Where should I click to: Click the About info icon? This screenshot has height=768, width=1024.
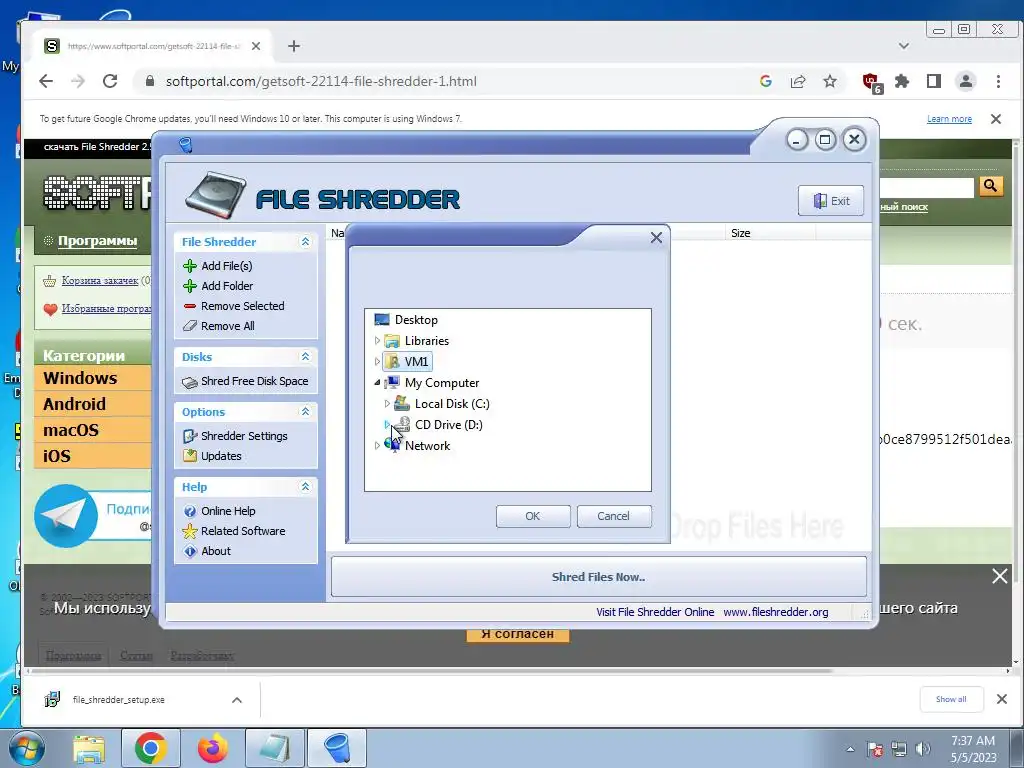point(190,551)
